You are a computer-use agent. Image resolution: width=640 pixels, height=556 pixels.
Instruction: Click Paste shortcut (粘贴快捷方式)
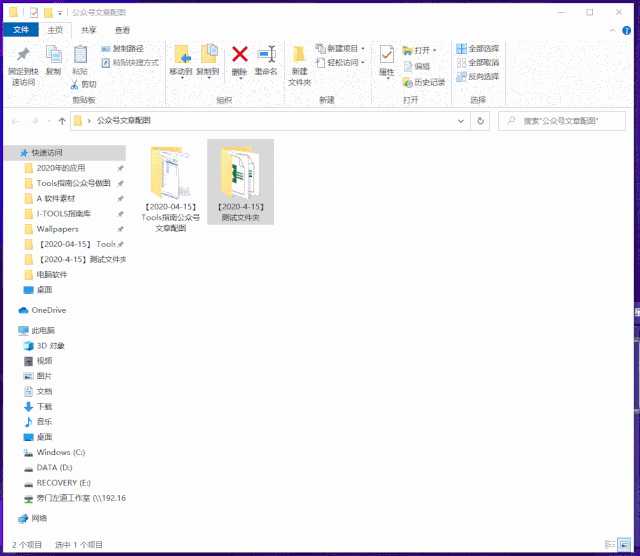coord(130,62)
